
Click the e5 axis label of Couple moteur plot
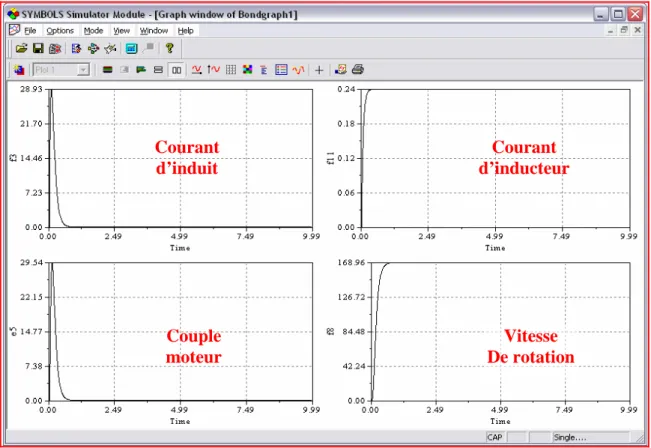coord(14,331)
